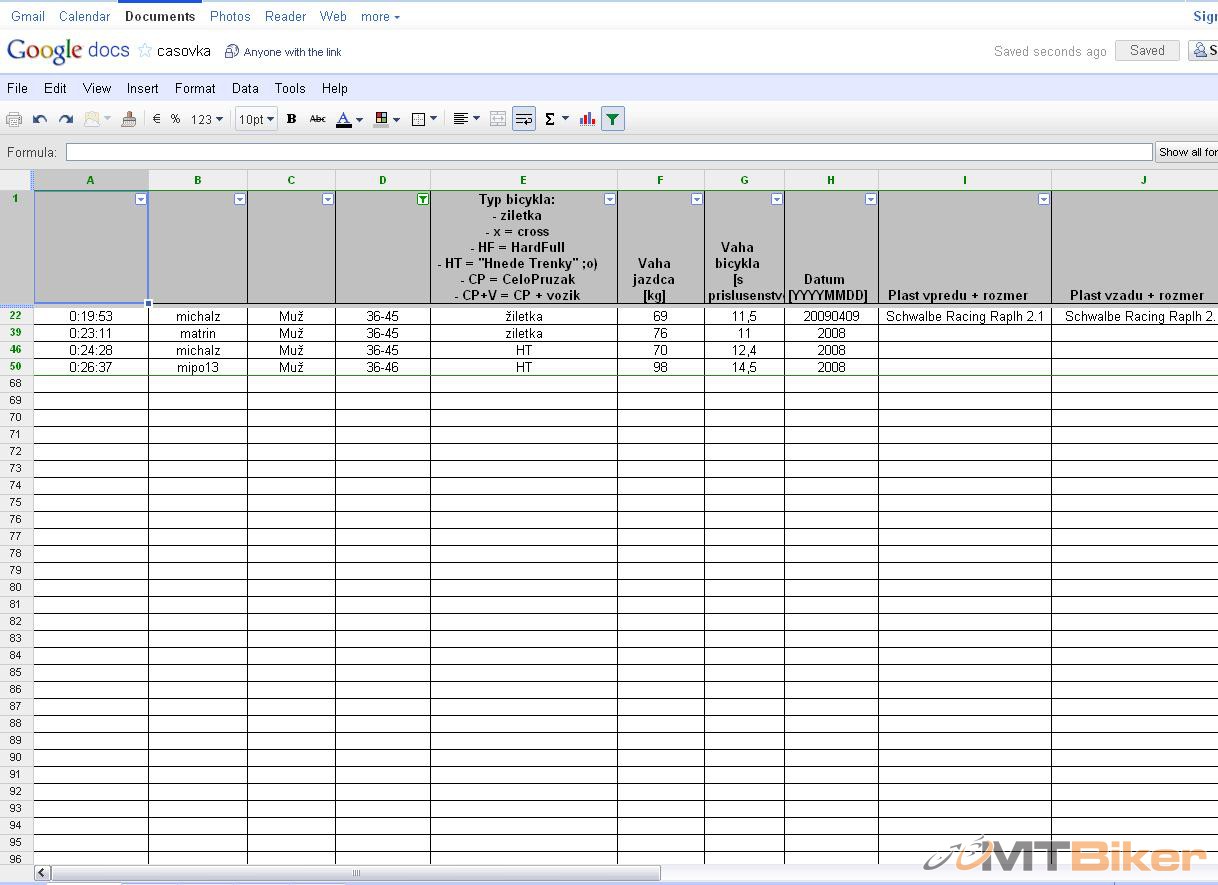Open the Gmail link
Image resolution: width=1218 pixels, height=885 pixels.
[x=28, y=17]
